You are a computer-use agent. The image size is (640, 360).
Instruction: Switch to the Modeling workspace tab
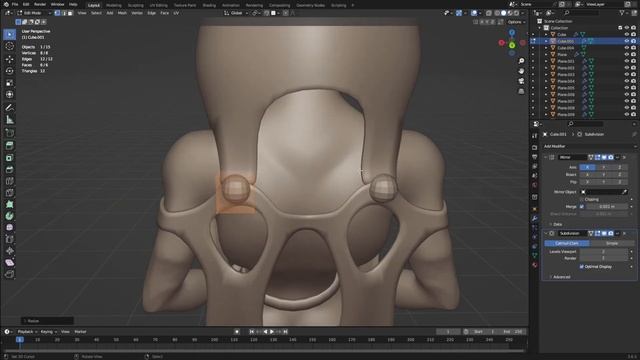pos(113,5)
